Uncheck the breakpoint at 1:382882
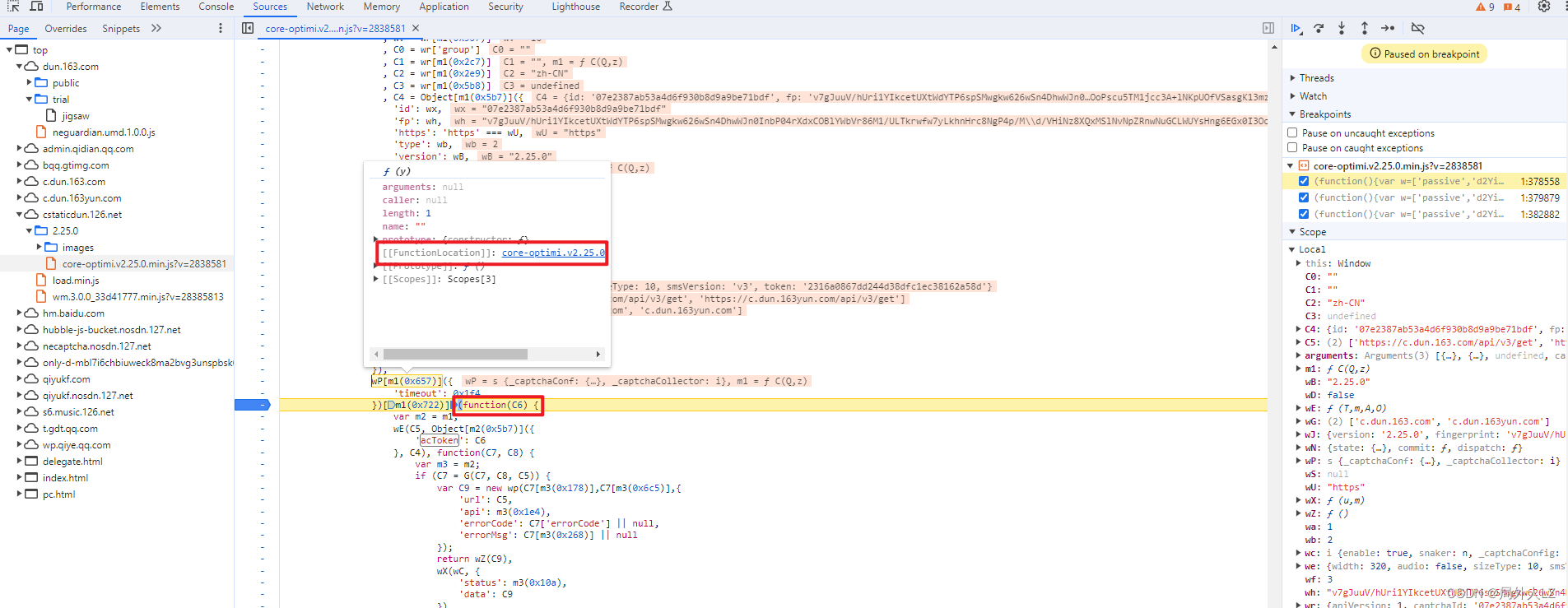This screenshot has height=608, width=1568. 1304,214
